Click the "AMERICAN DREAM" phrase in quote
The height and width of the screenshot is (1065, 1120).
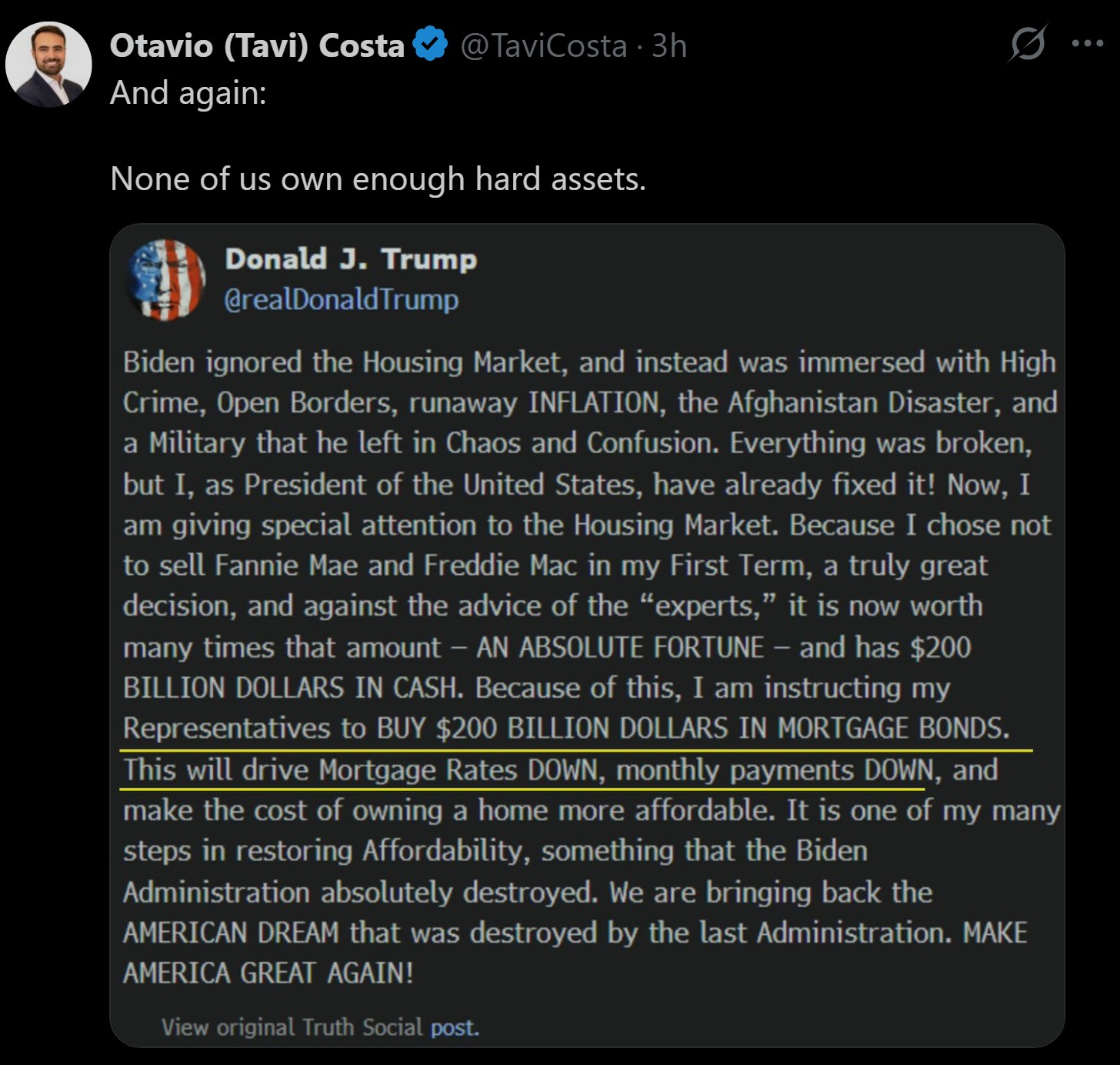click(231, 933)
